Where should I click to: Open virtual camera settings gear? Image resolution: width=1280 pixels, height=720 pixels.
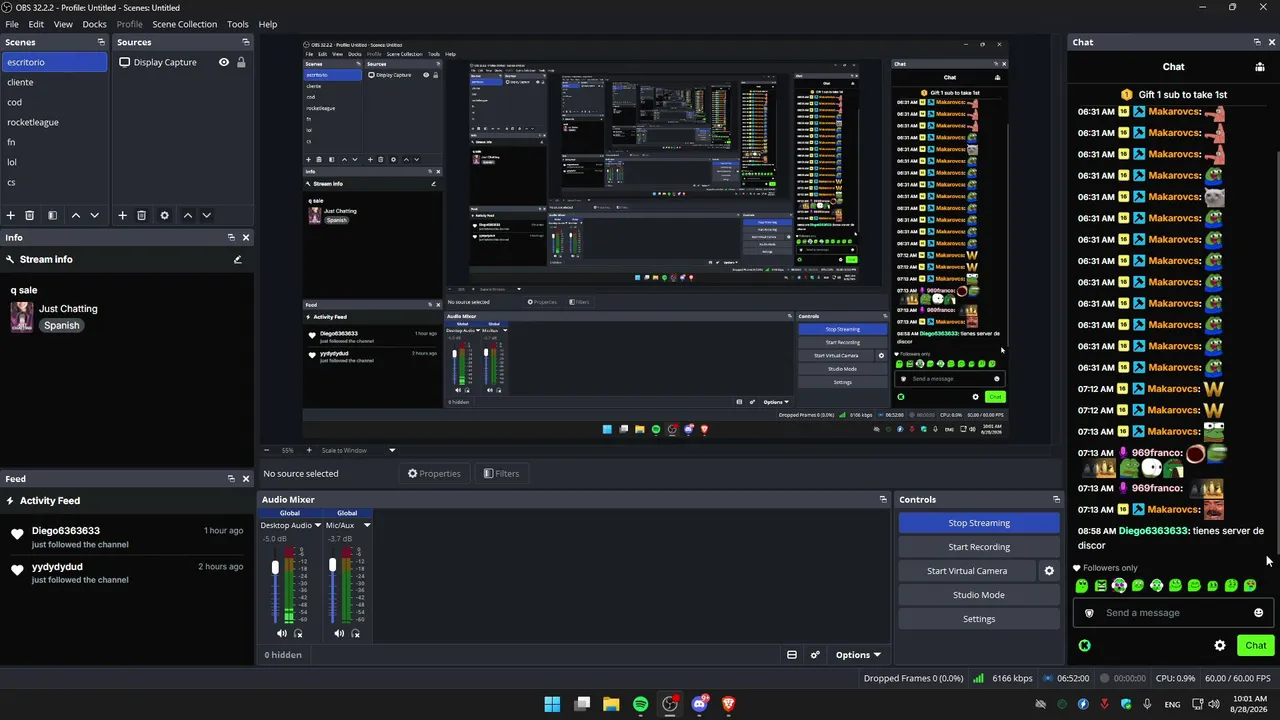click(1049, 571)
